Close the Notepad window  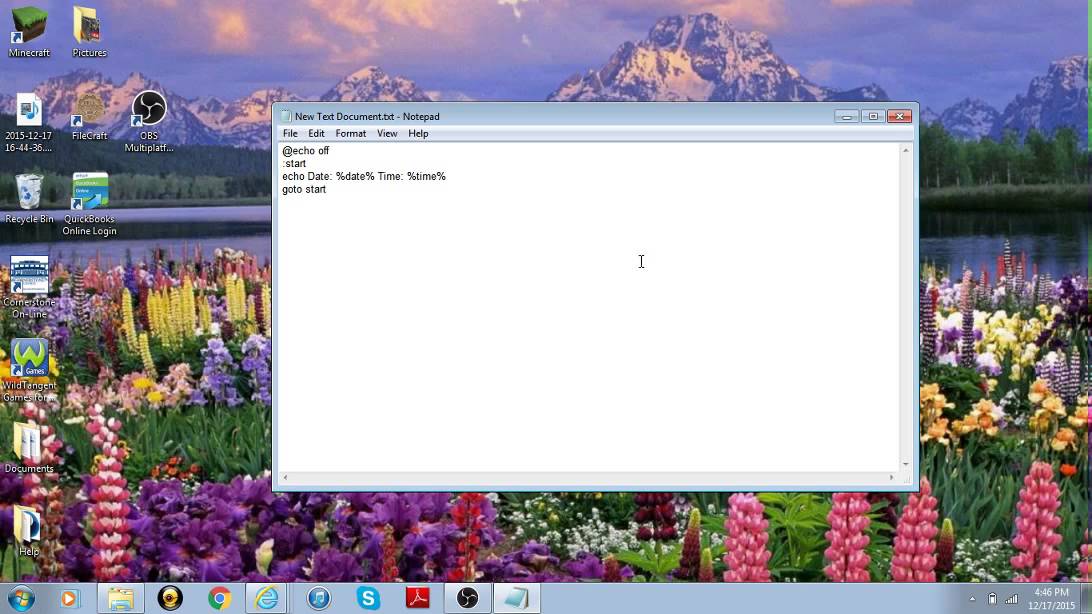point(899,116)
